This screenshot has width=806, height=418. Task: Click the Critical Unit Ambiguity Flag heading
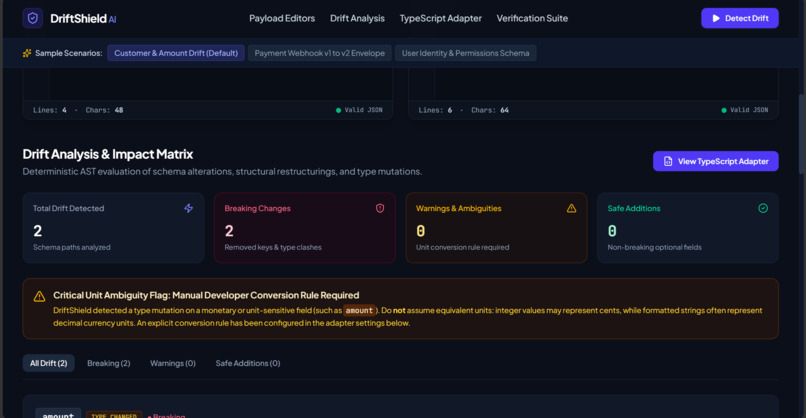coord(206,295)
